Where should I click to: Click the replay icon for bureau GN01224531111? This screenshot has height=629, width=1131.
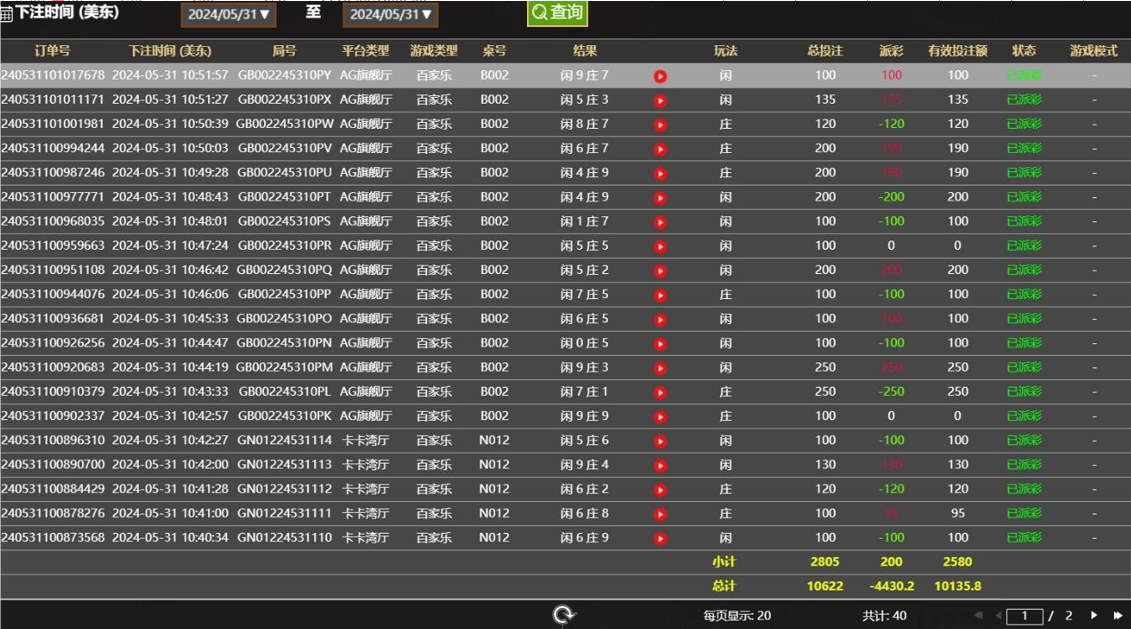[660, 513]
